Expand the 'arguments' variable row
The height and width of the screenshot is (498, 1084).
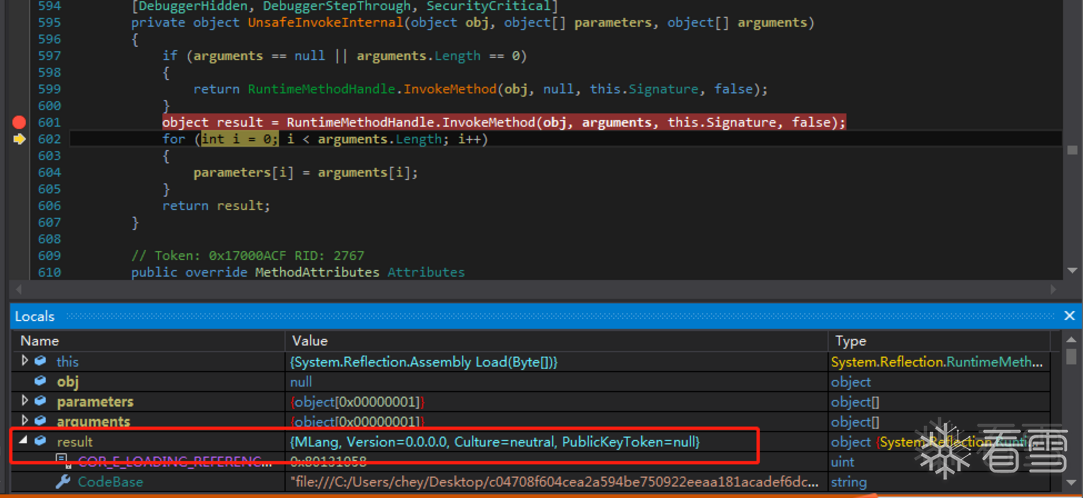[26, 421]
